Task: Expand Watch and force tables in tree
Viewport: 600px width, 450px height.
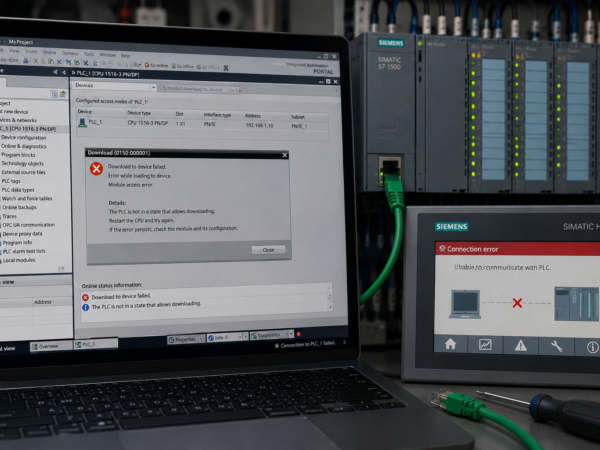Action: point(27,199)
